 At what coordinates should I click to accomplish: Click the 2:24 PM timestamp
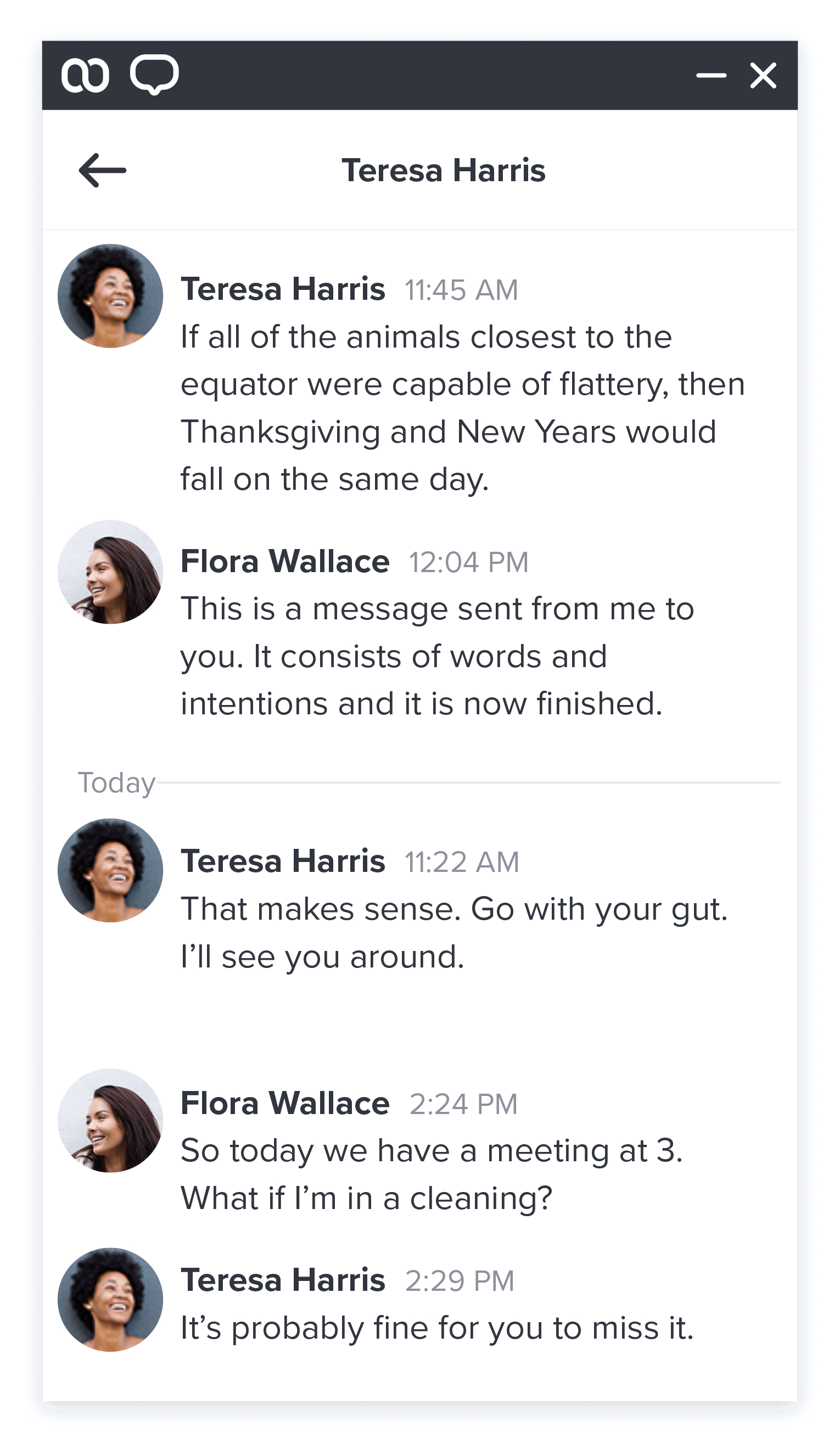click(463, 1104)
